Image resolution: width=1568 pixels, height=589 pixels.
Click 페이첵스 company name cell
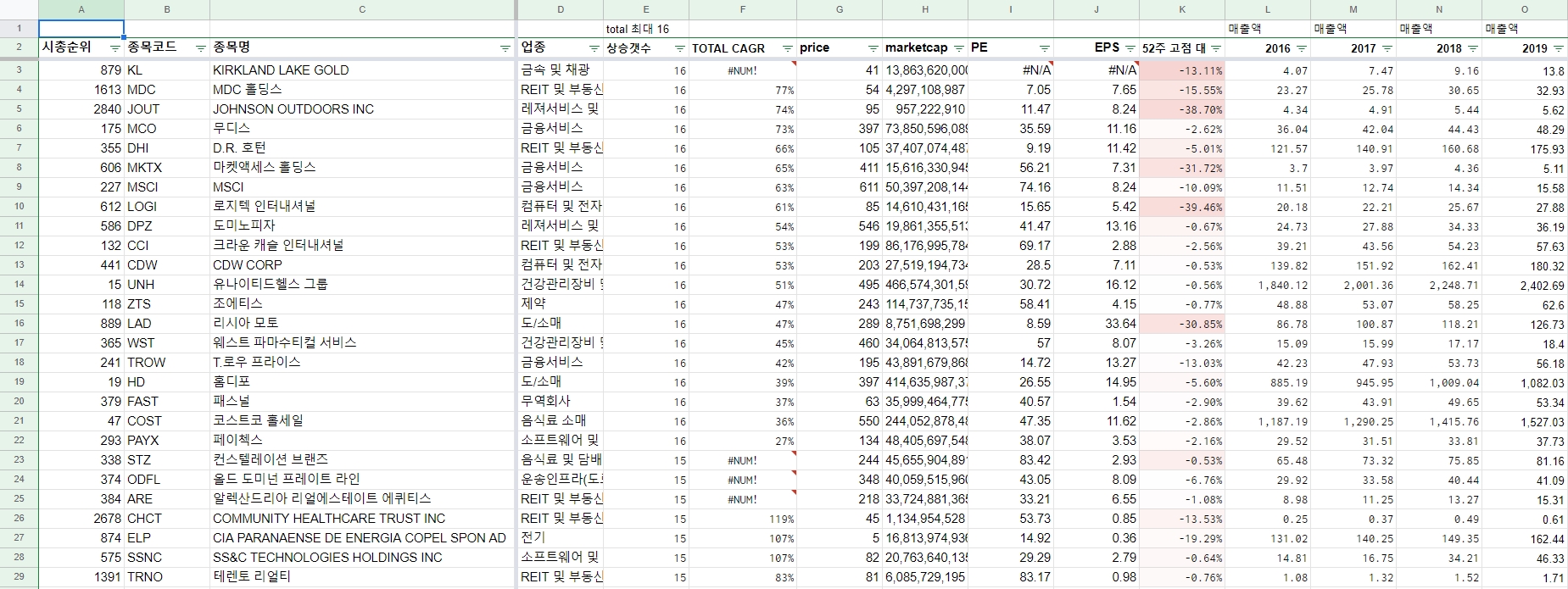click(x=362, y=441)
